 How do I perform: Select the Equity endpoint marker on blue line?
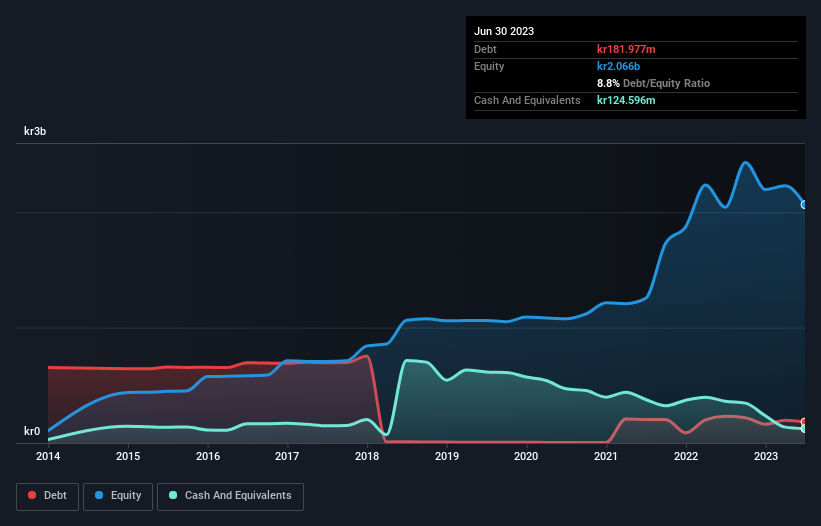(x=804, y=205)
